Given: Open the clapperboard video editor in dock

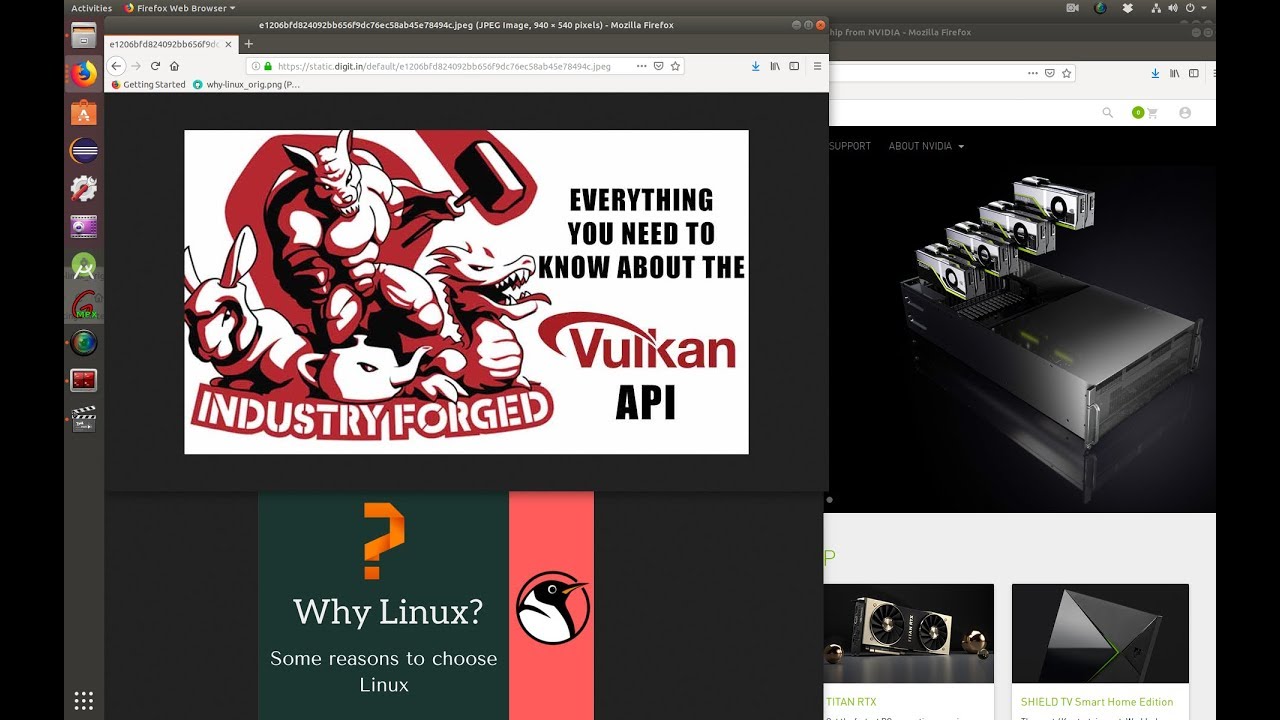Looking at the screenshot, I should [x=84, y=419].
